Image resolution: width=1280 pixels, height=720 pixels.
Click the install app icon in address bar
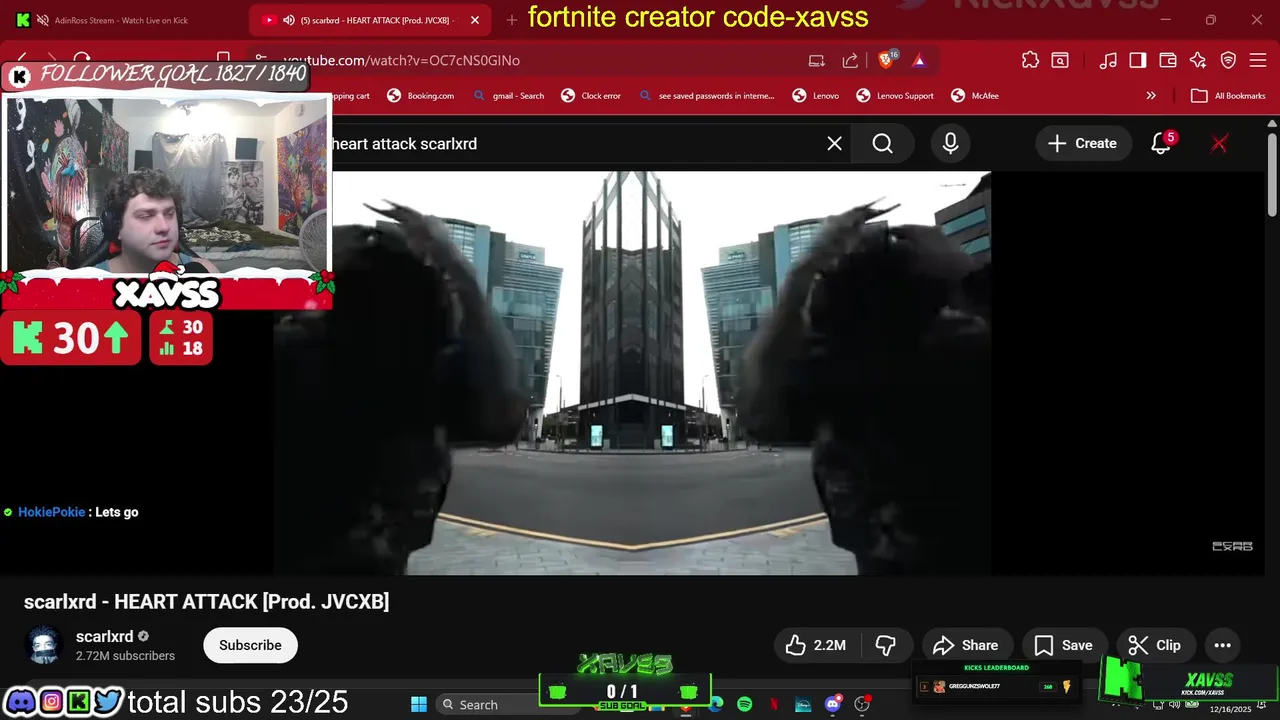click(x=816, y=61)
